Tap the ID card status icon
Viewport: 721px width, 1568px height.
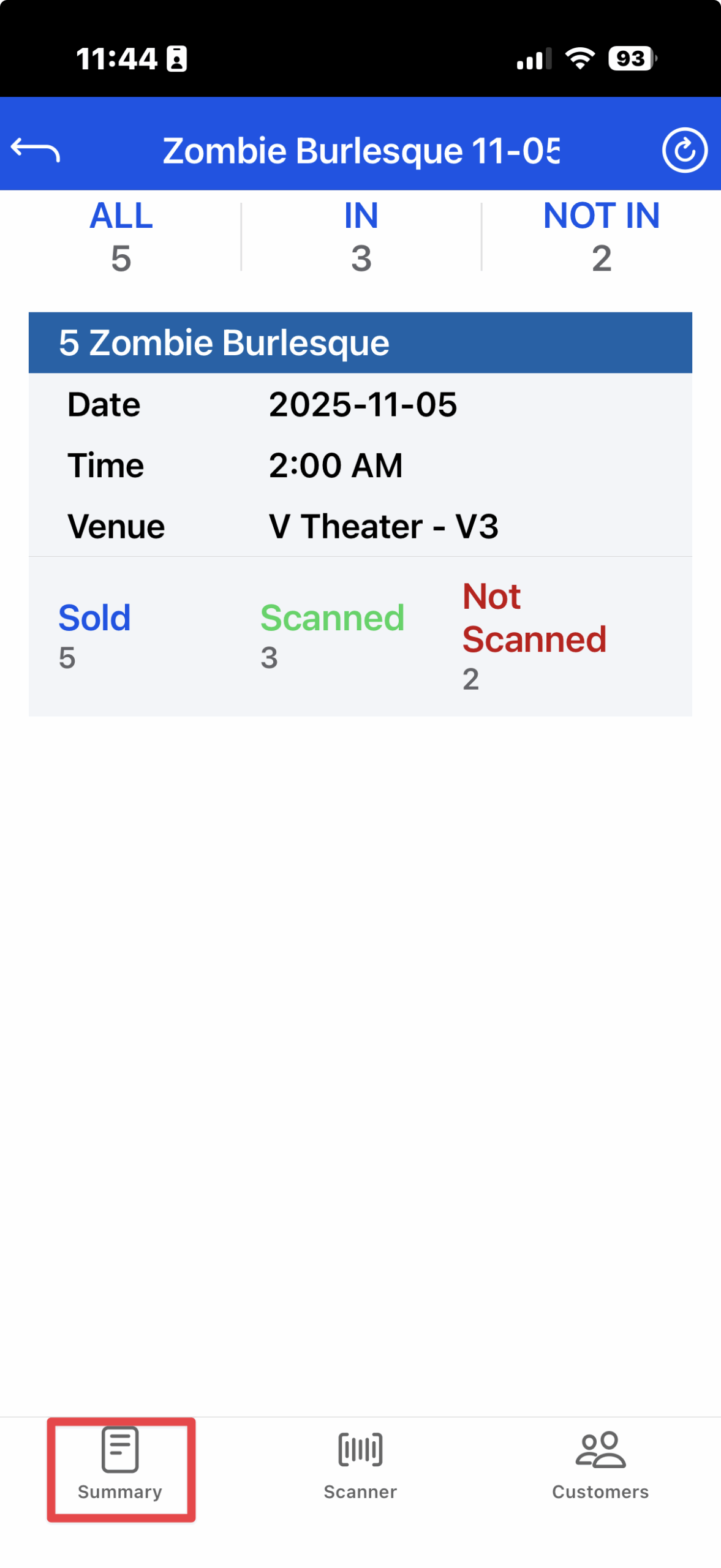pyautogui.click(x=177, y=59)
